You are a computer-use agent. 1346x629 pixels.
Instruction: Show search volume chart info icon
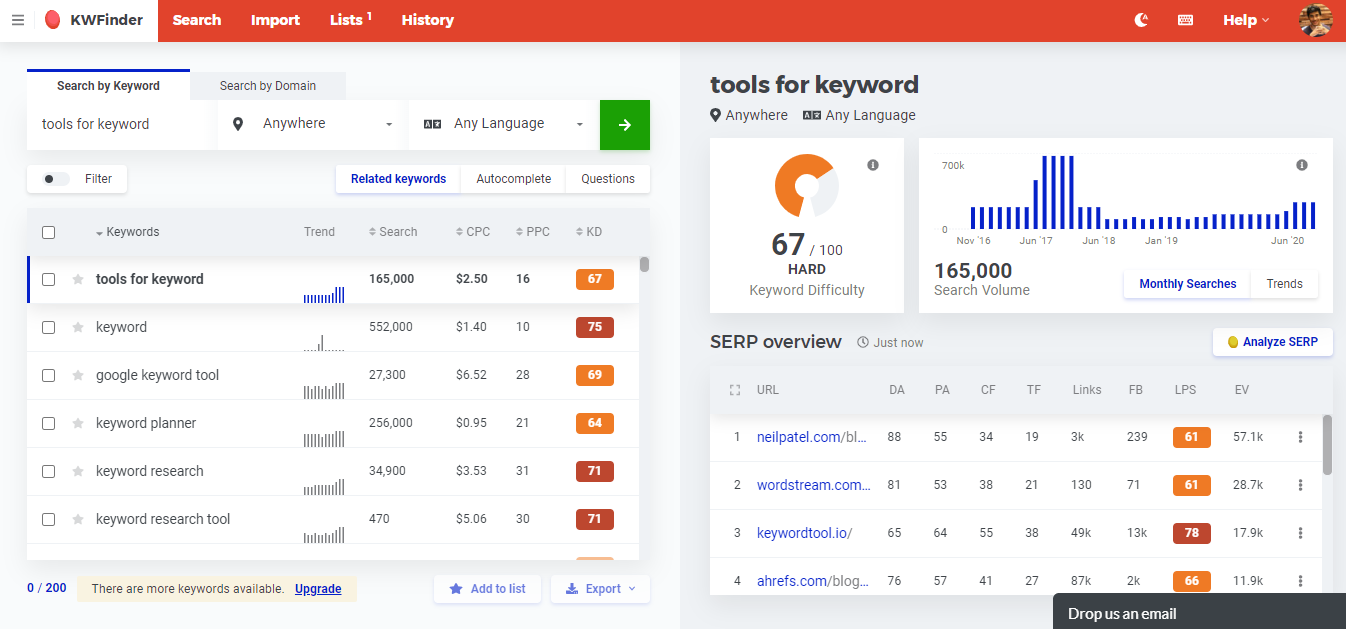point(1302,165)
